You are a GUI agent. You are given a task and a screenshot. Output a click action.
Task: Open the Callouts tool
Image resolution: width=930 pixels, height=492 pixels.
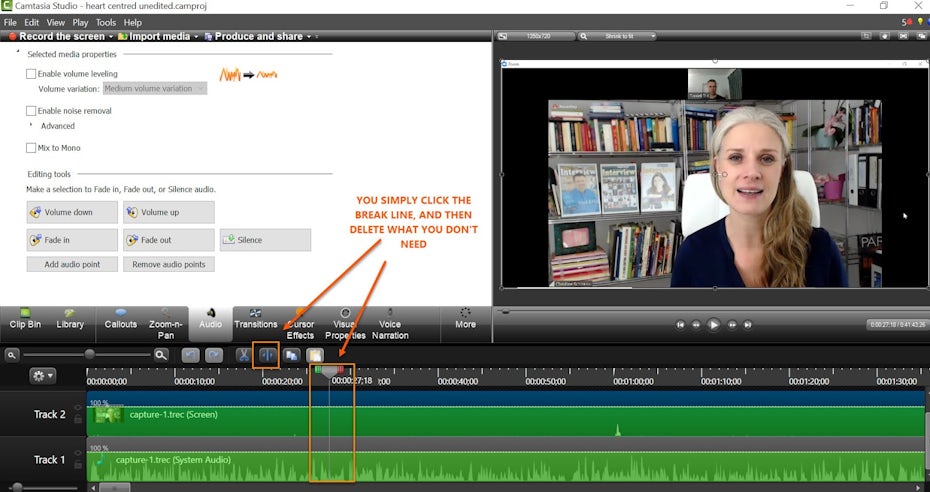120,318
